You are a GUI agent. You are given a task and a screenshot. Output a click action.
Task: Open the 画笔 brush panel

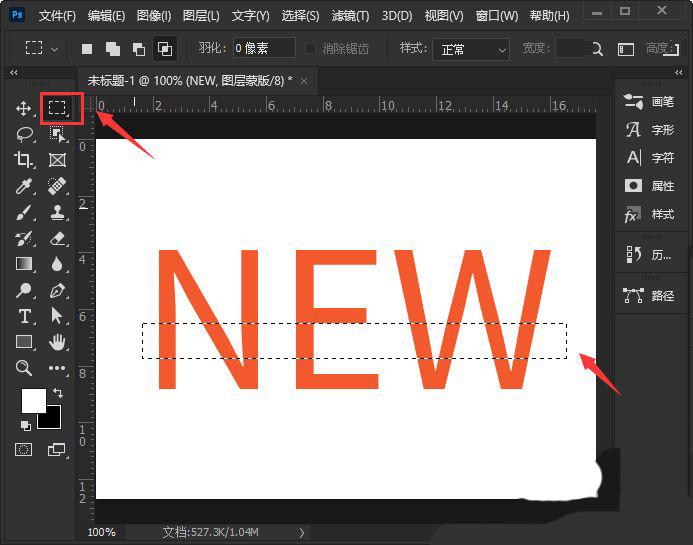[x=649, y=102]
